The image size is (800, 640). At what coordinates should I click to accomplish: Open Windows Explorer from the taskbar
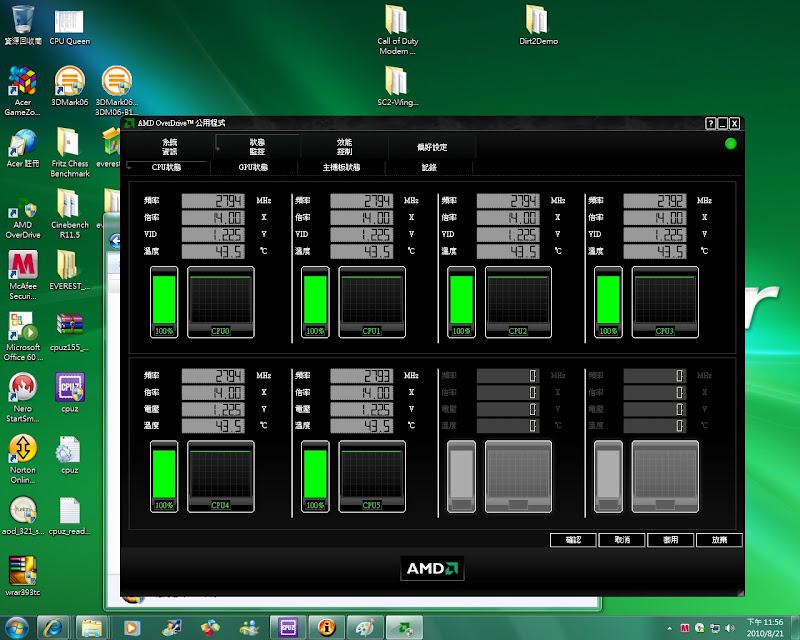(92, 627)
